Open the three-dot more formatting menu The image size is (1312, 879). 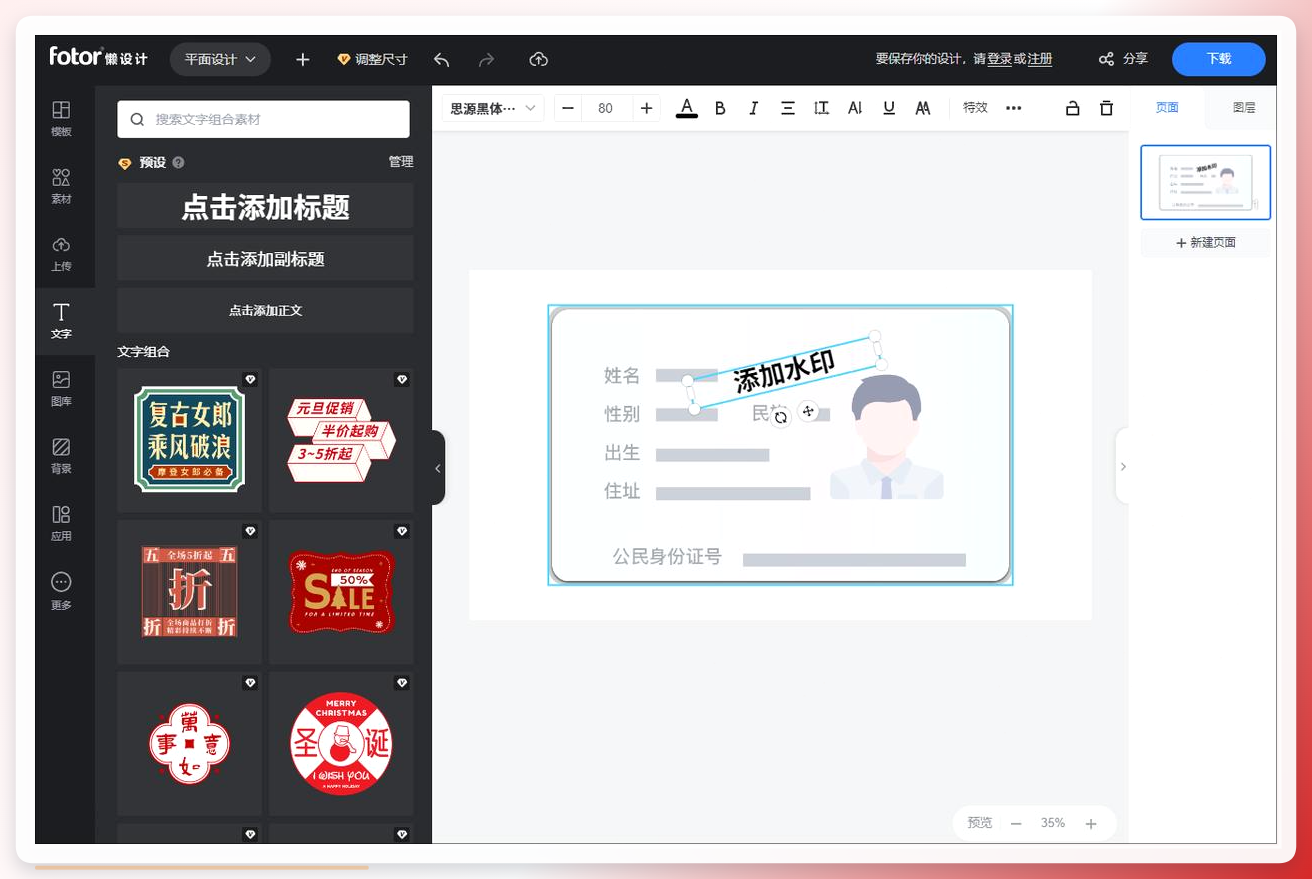pos(1013,108)
